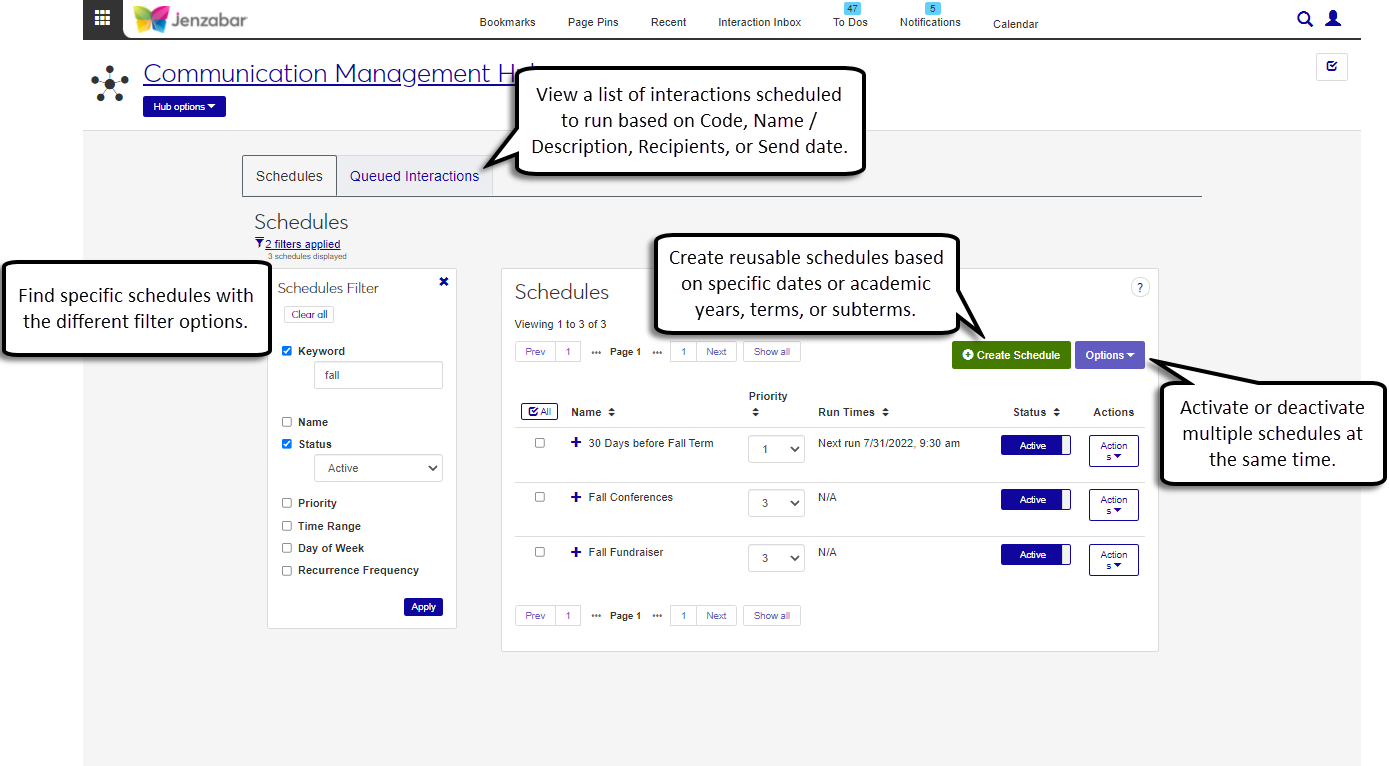Screen dimensions: 1389x766
Task: Open the app grid menu icon
Action: (x=102, y=18)
